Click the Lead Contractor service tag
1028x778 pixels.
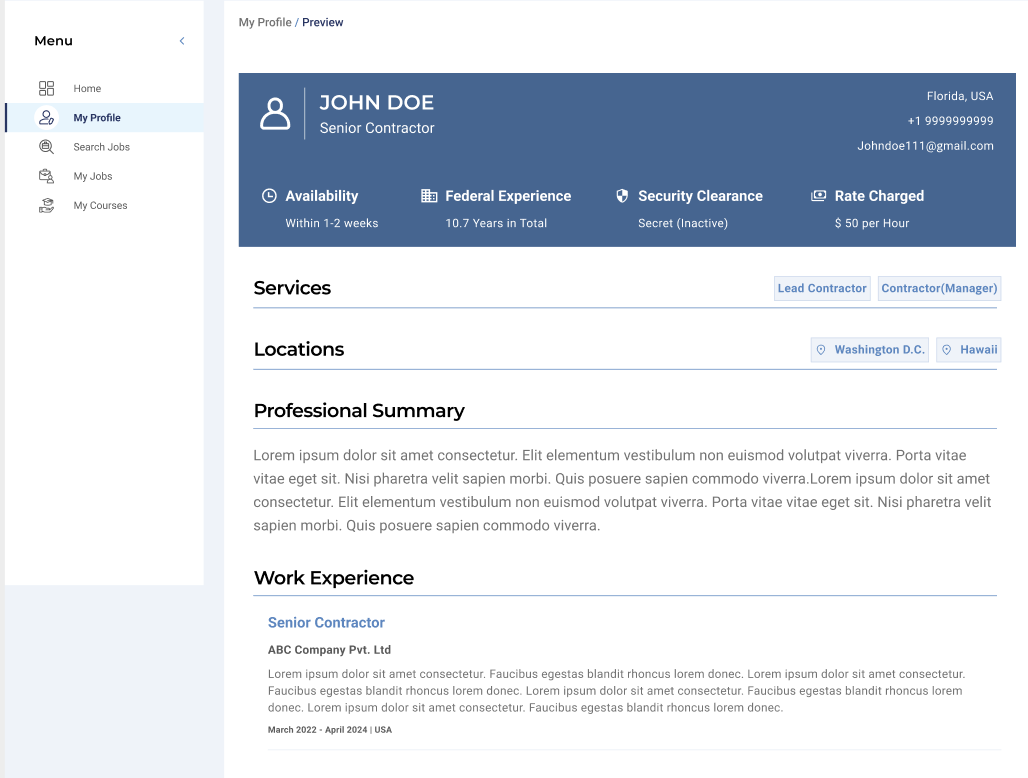[822, 288]
